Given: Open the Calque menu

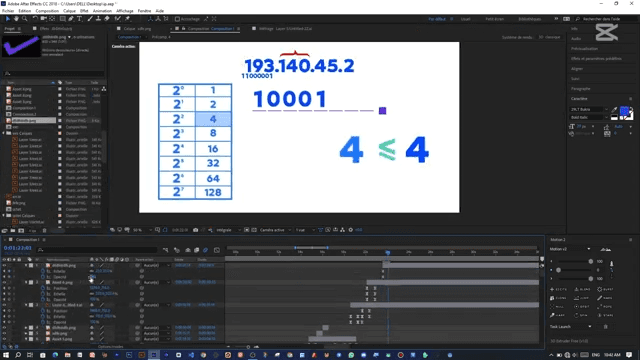Looking at the screenshot, I should (69, 11).
